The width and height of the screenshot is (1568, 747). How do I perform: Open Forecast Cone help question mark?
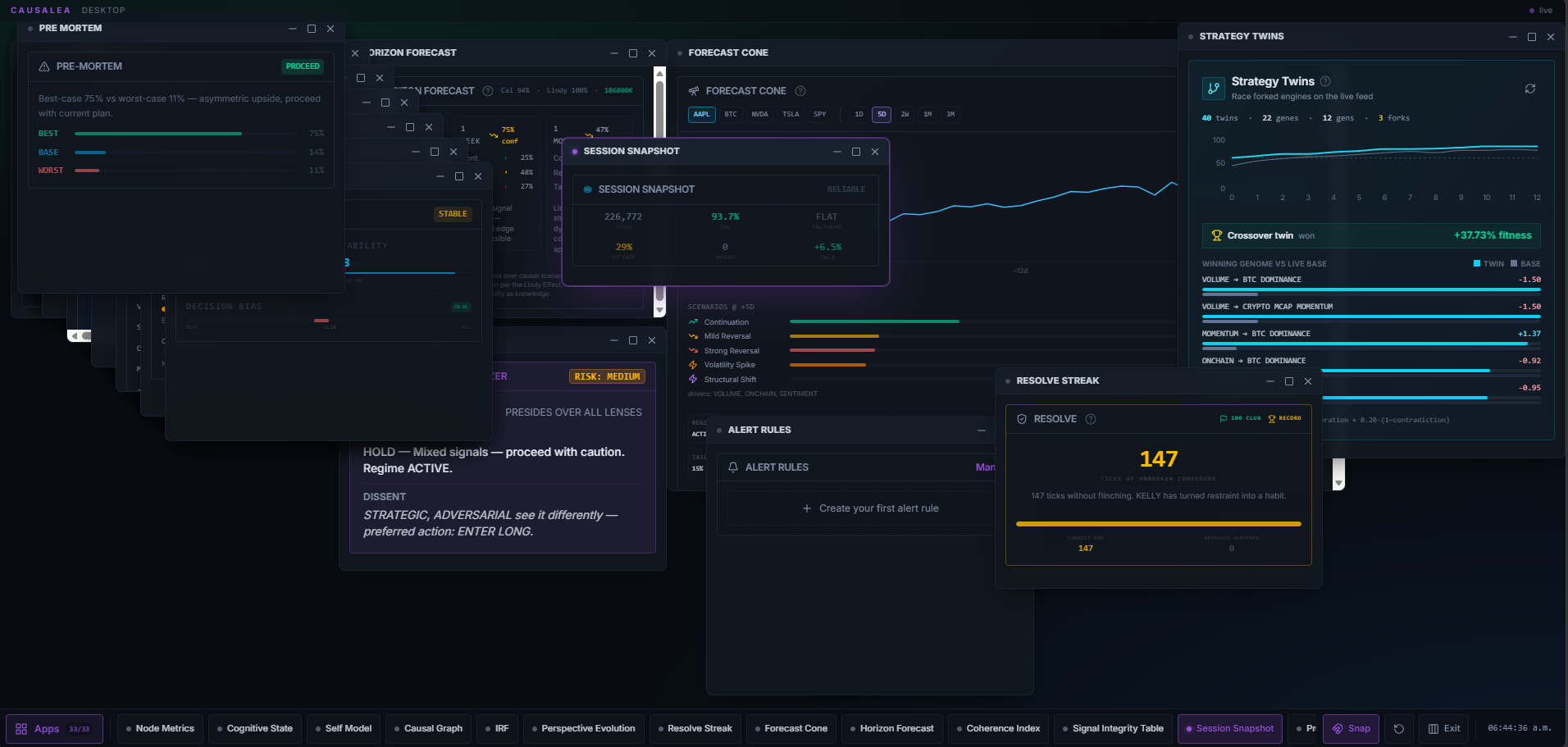[800, 91]
